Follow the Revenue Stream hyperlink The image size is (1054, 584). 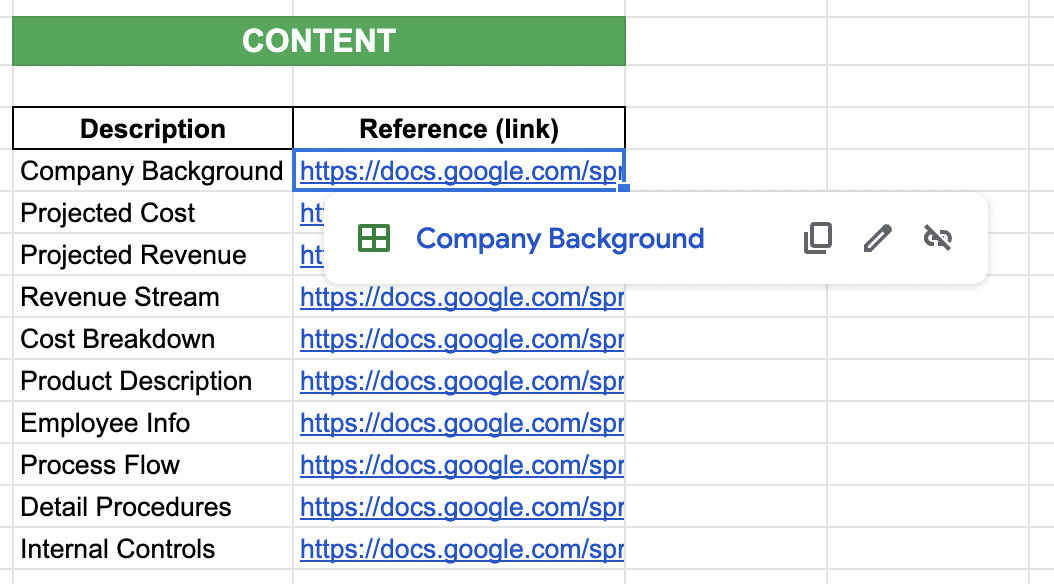[462, 297]
